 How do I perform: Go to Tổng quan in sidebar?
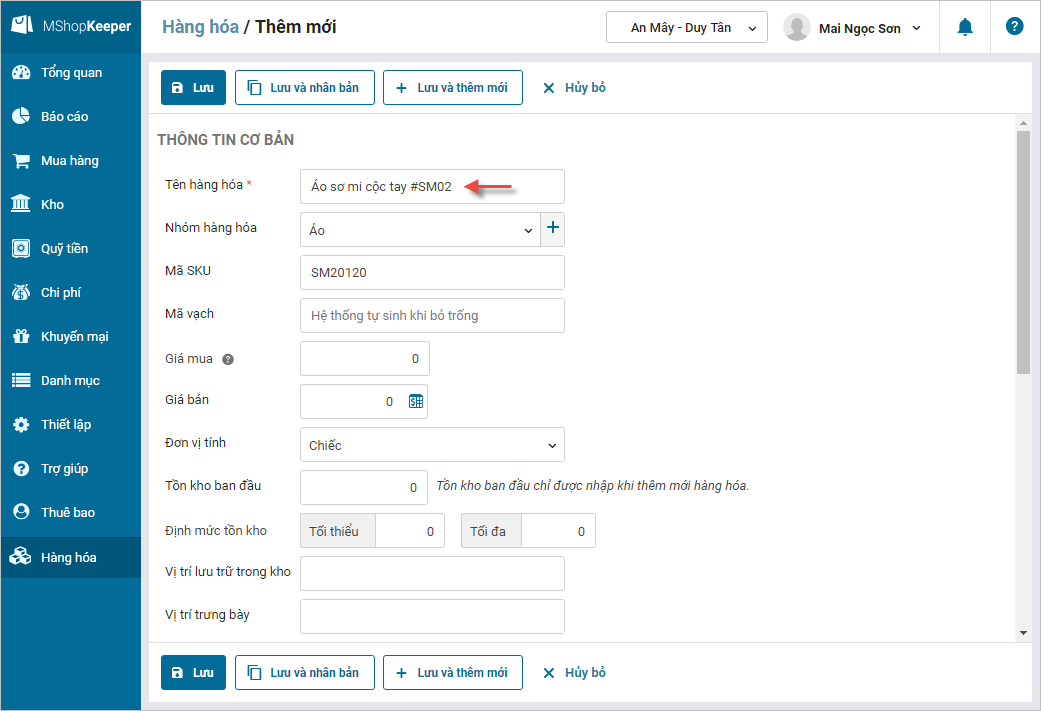pyautogui.click(x=70, y=72)
